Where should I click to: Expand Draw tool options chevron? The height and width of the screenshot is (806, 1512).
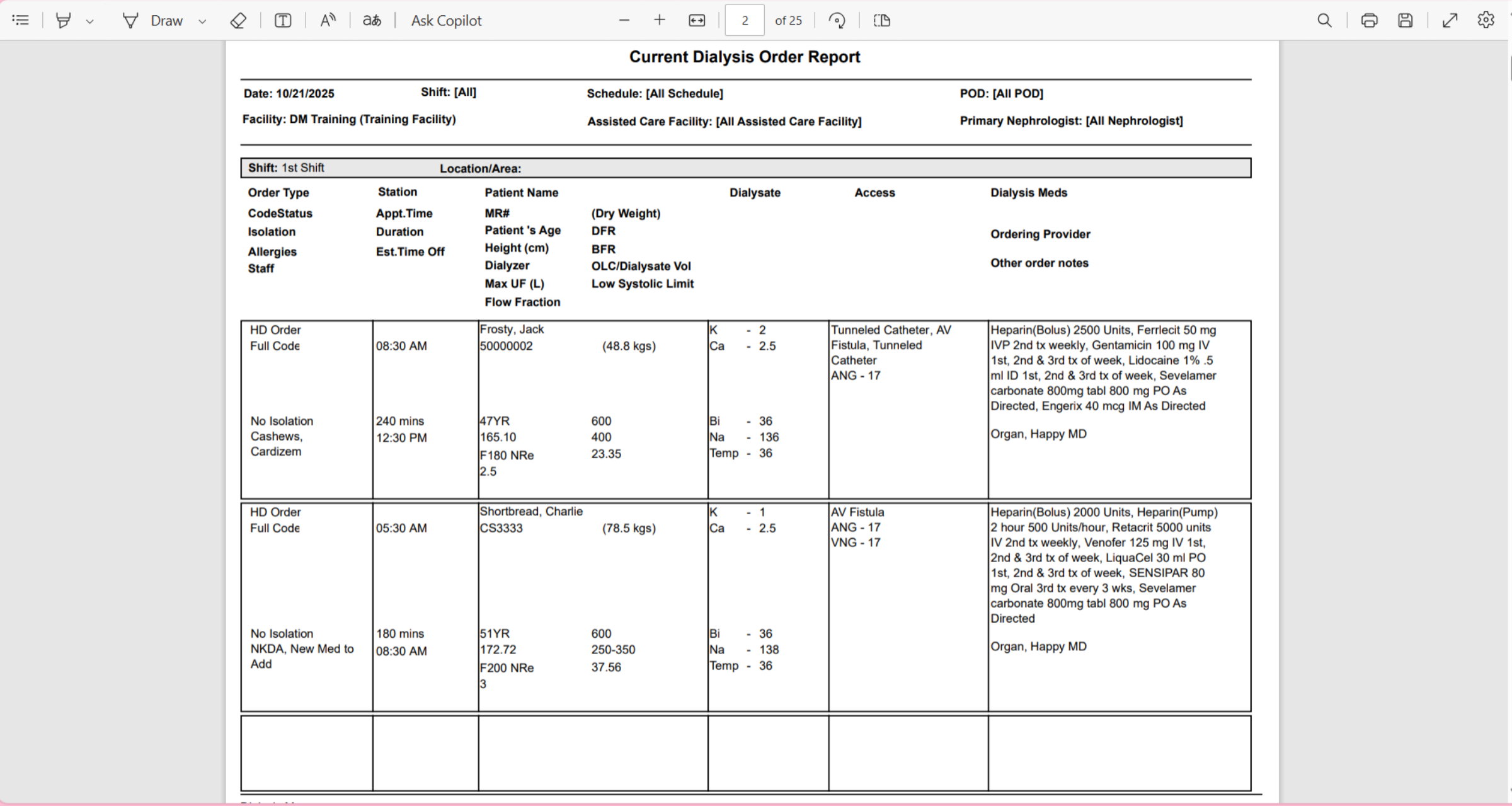click(202, 21)
